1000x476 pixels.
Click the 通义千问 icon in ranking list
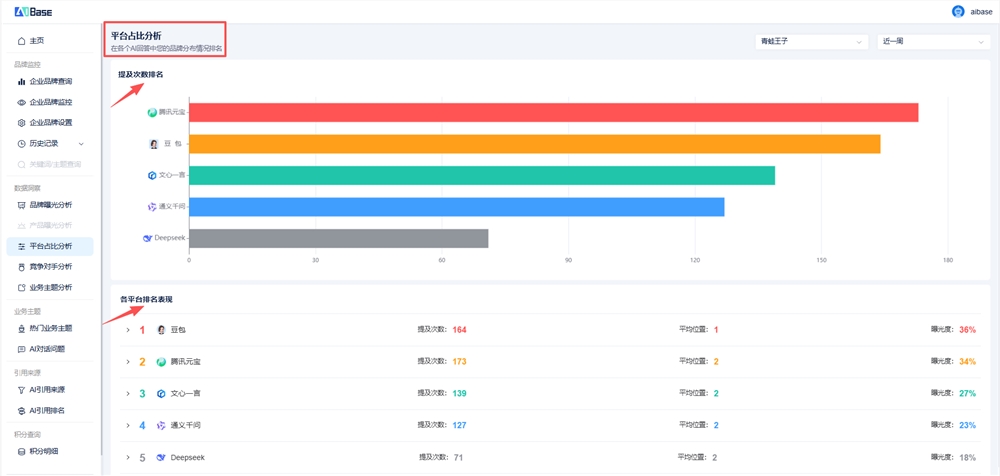coord(161,426)
